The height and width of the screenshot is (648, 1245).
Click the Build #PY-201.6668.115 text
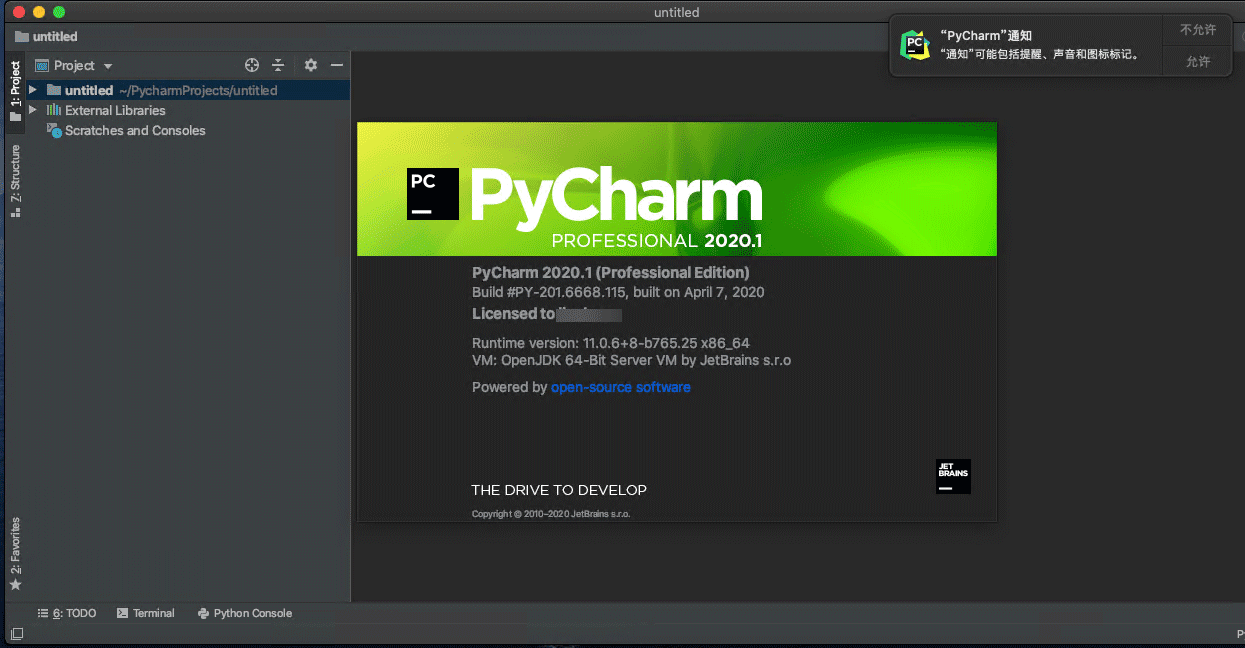(x=618, y=292)
